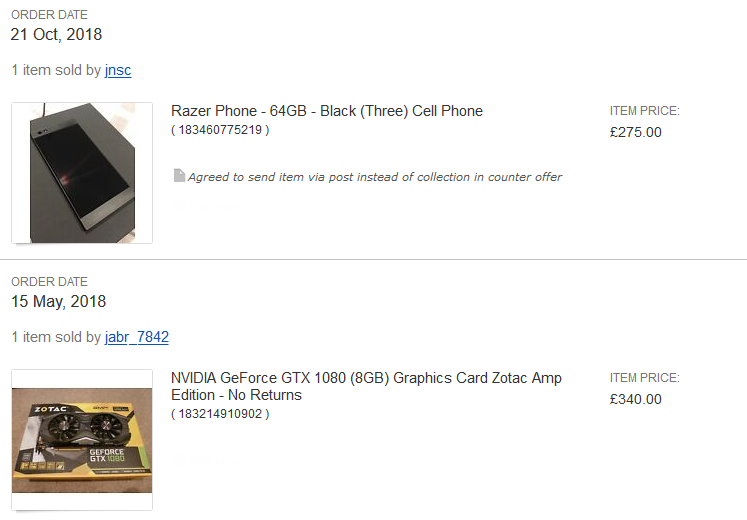Click the Zotac GTX 1080 product thumbnail
The height and width of the screenshot is (520, 747).
point(82,440)
